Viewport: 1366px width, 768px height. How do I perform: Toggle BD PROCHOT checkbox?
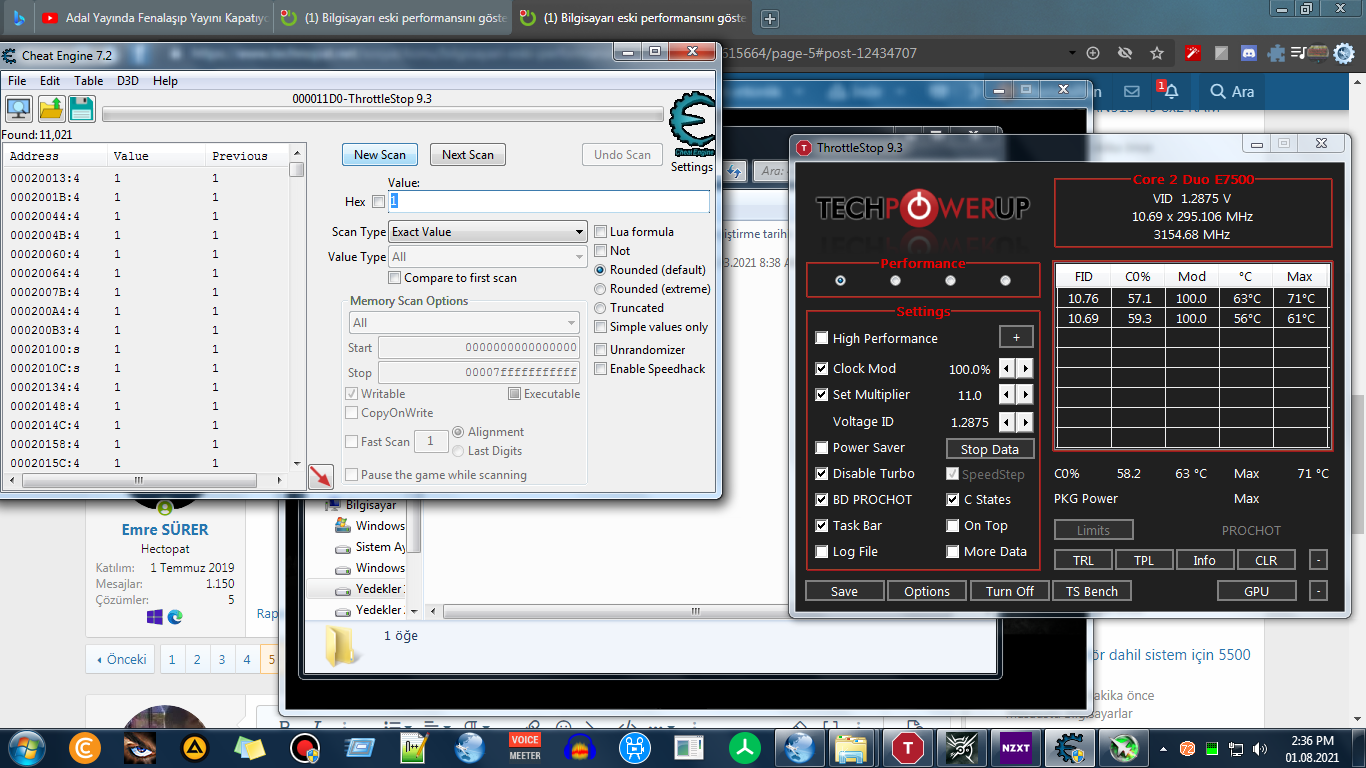pos(822,500)
